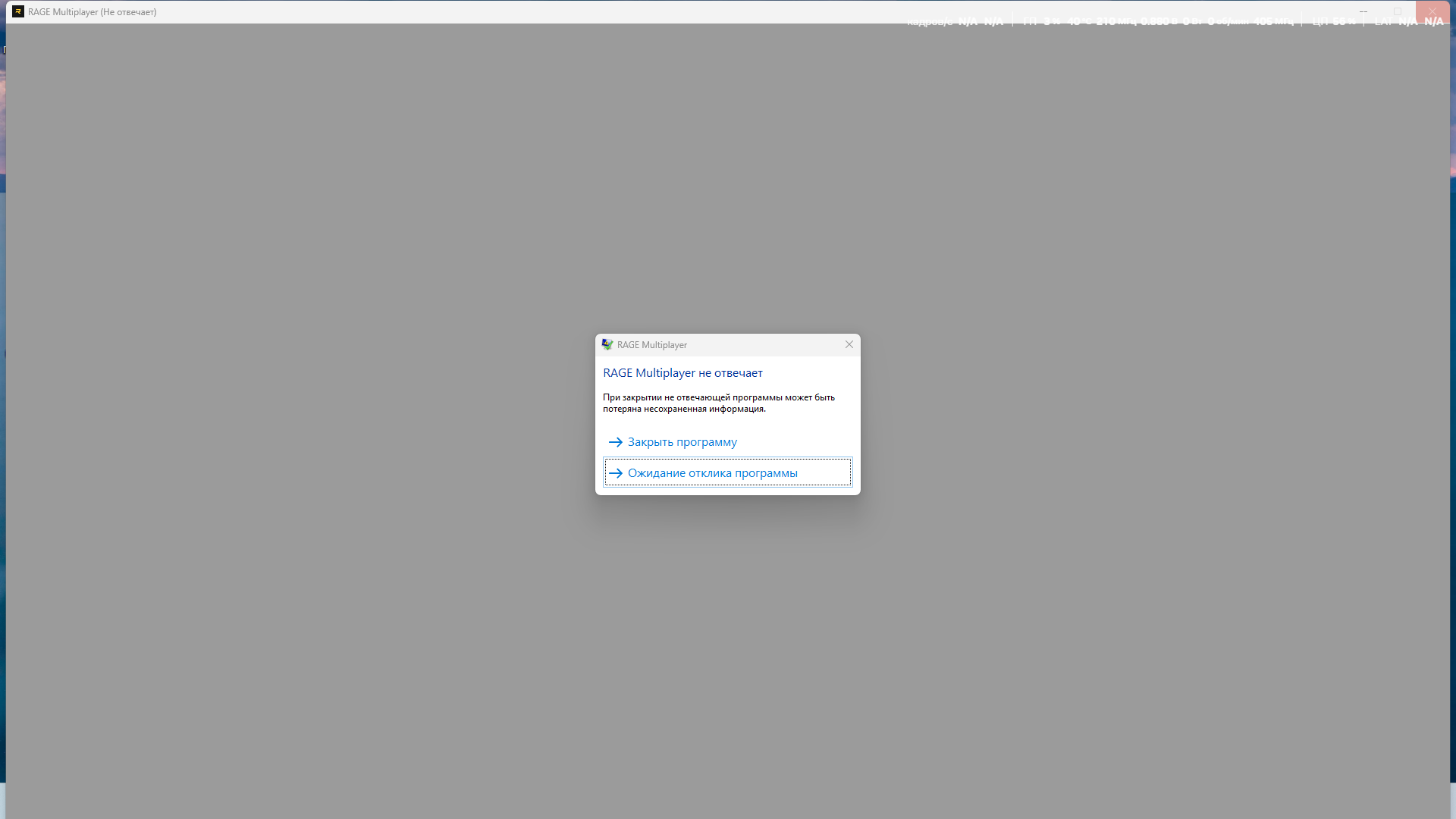Click the arrow icon beside Ожидание отклика программы
1456x819 pixels.
point(615,473)
